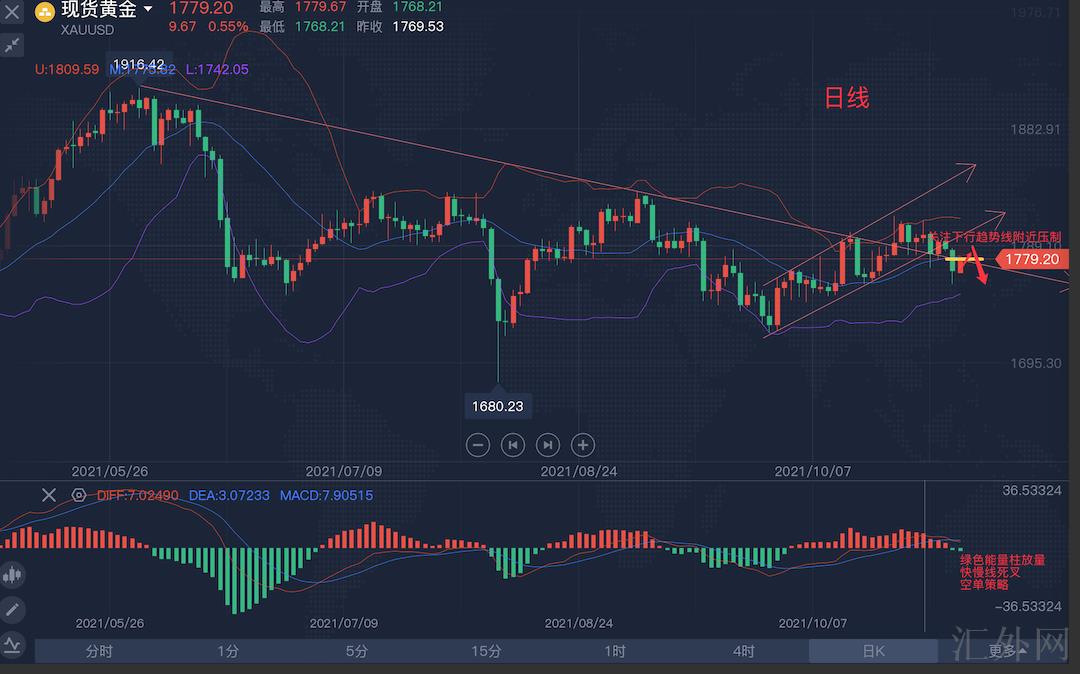1080x674 pixels.
Task: Choose the 4时 timeframe
Action: click(x=744, y=651)
